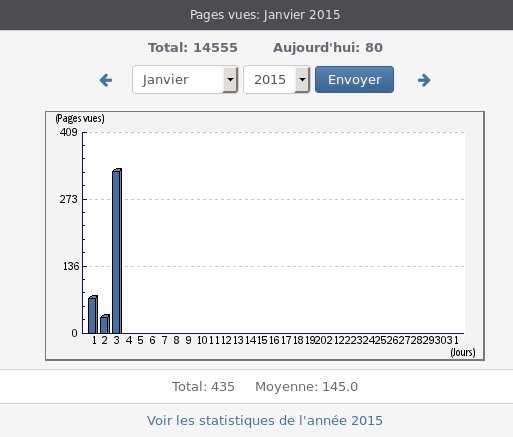Click the 273 y-axis label
Image resolution: width=513 pixels, height=437 pixels.
point(68,199)
